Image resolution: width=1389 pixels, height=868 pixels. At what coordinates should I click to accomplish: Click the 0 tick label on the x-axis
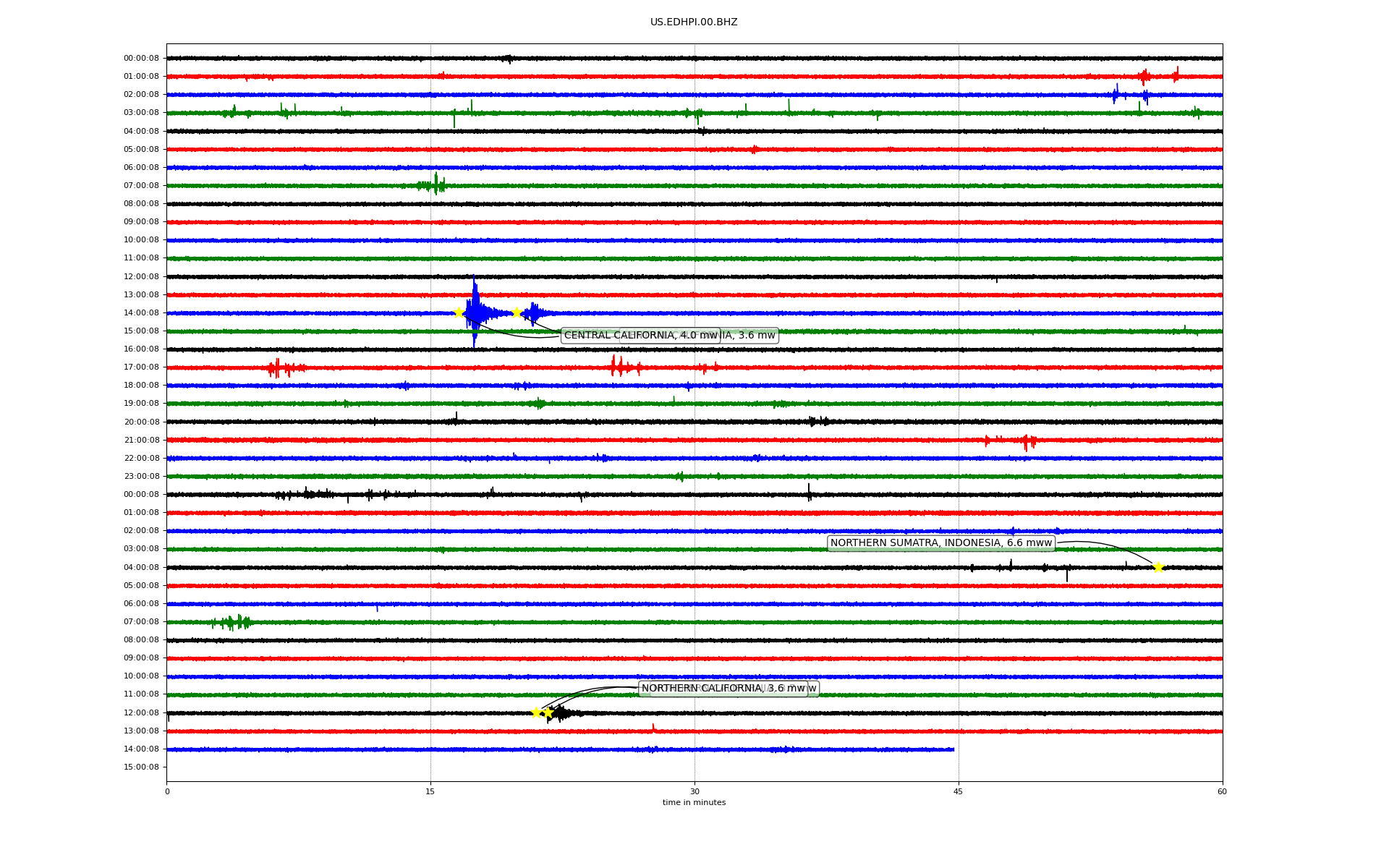[167, 791]
